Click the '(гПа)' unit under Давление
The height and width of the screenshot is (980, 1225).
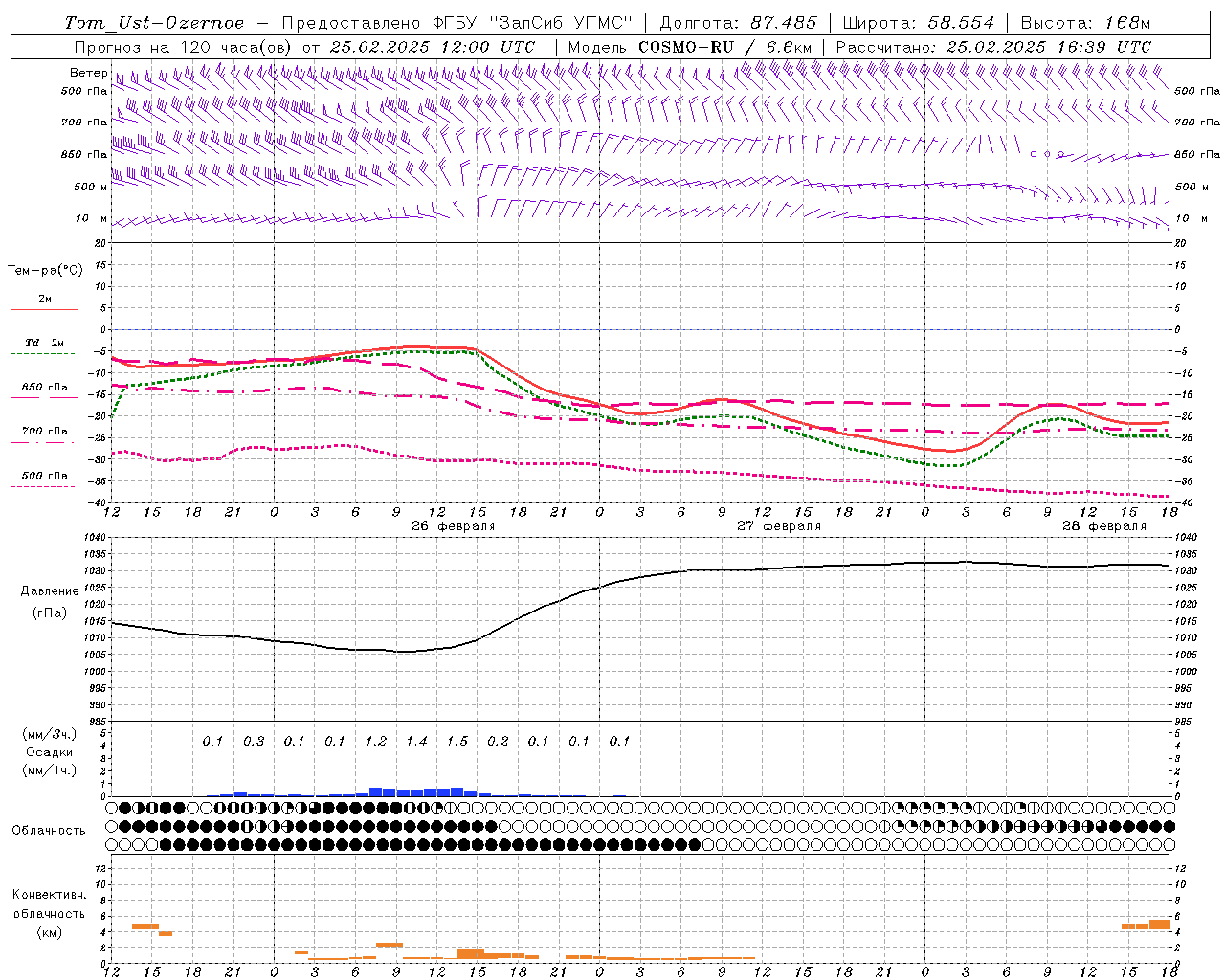click(50, 613)
